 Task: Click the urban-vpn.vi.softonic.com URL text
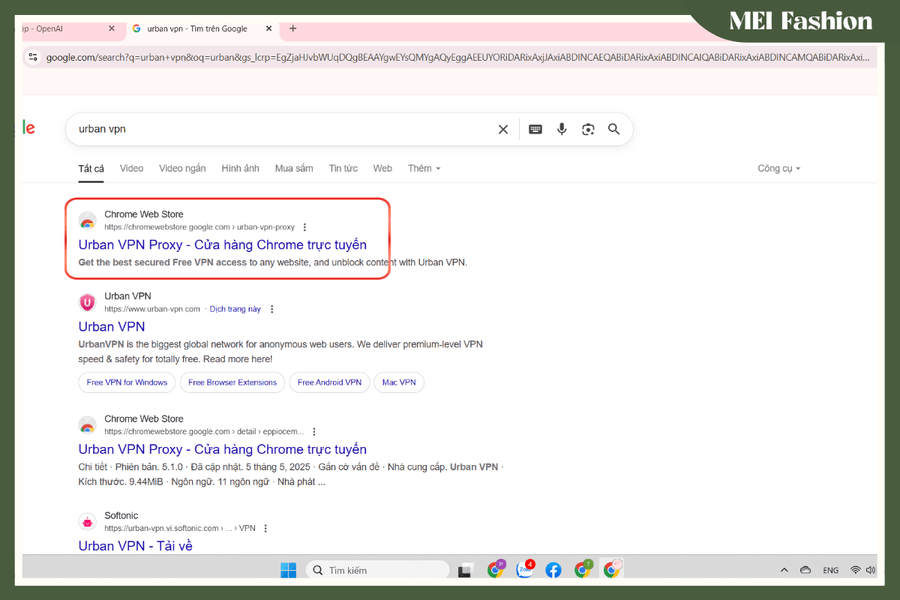click(180, 528)
